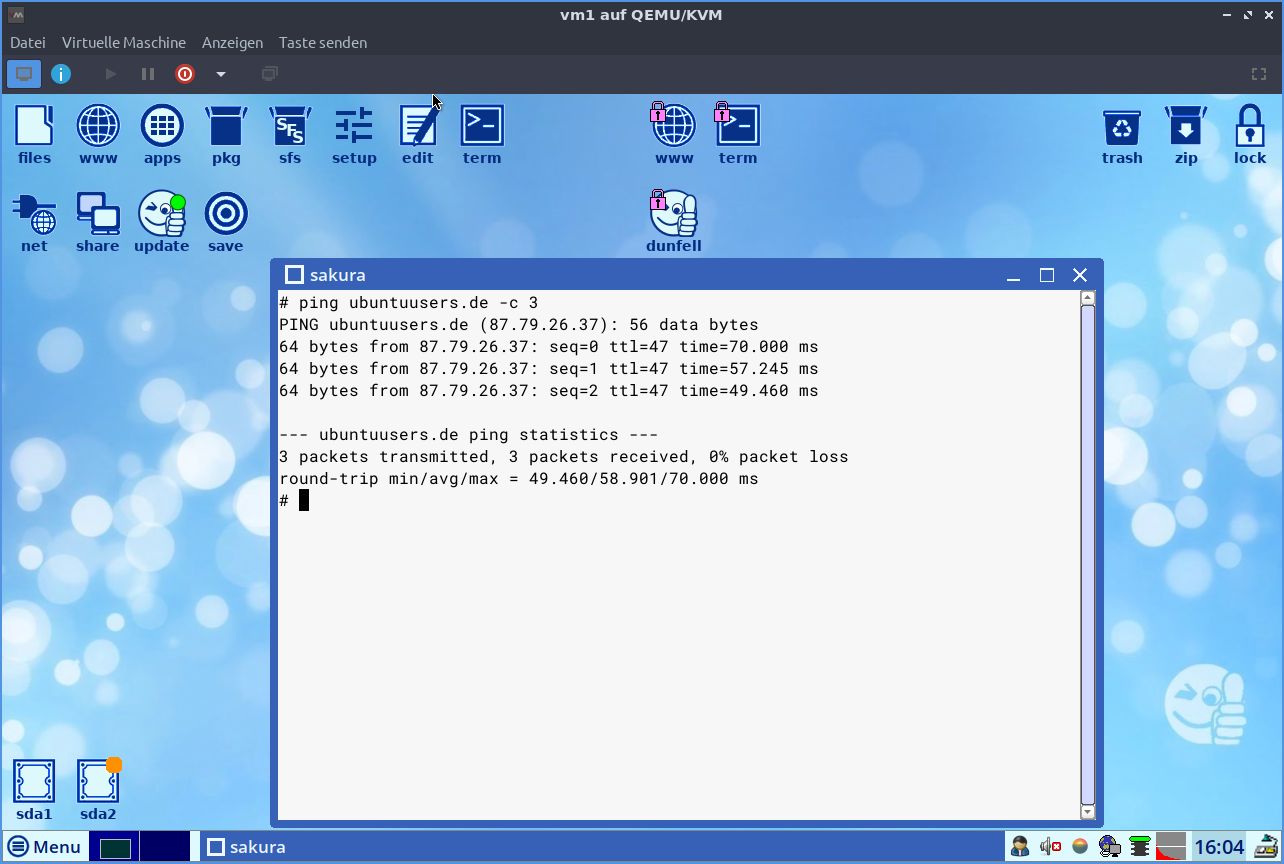Launch the edit text editor icon

coord(418,134)
